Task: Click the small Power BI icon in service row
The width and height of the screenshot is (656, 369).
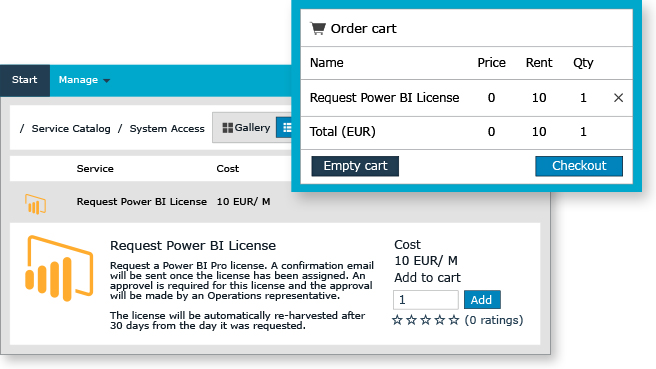Action: pos(36,204)
